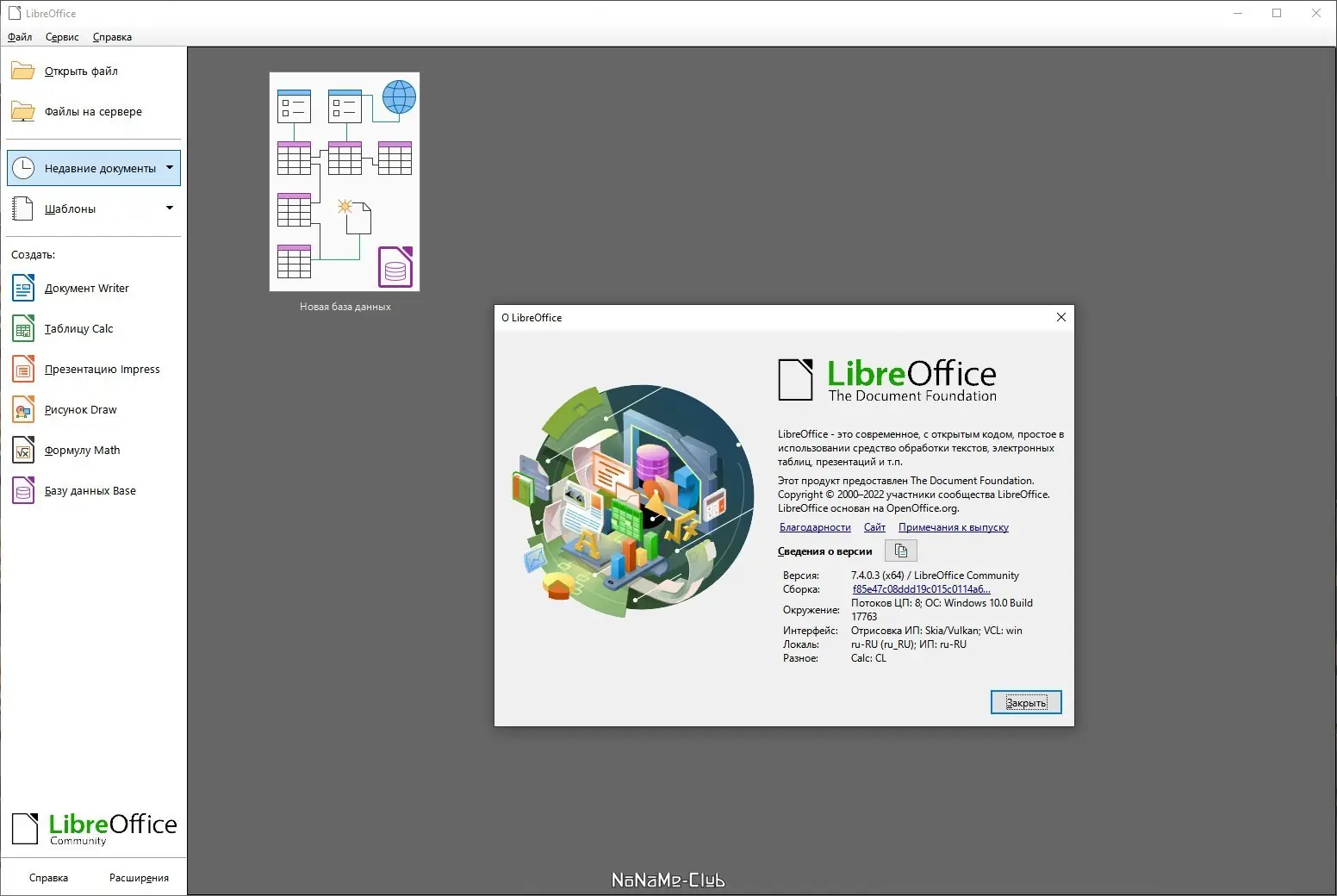Select Недавние документы button

point(94,168)
